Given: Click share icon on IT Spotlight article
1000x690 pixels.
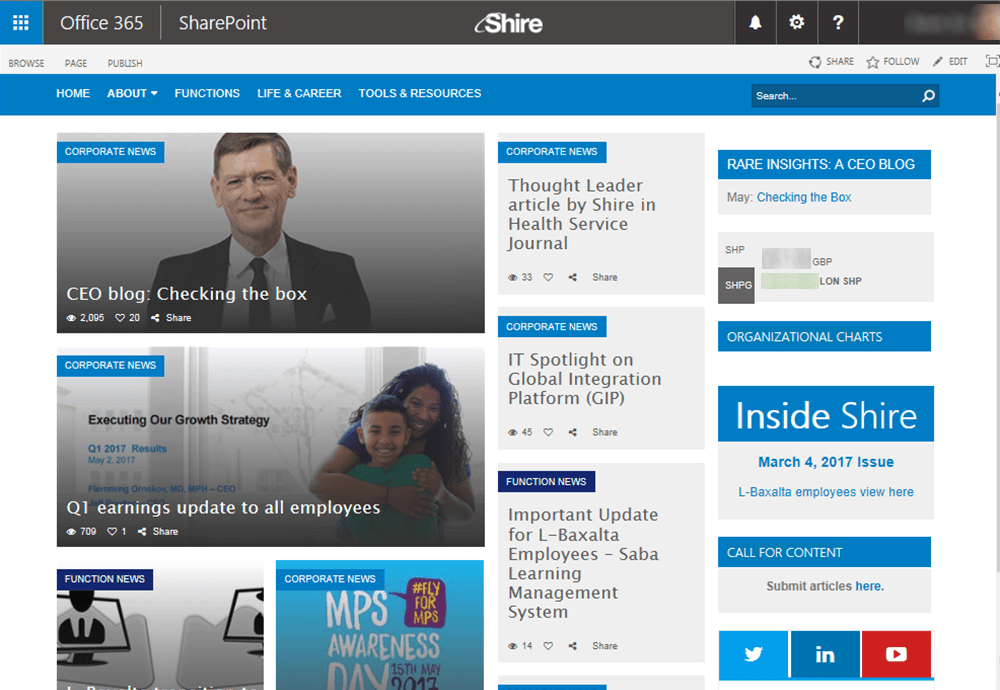Looking at the screenshot, I should click(573, 432).
